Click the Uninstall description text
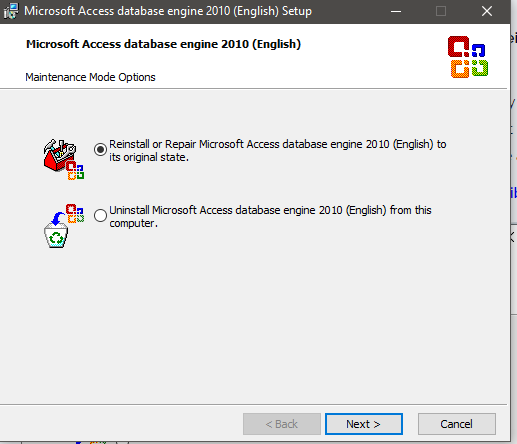Screen dimensions: 517x444 (x=270, y=216)
